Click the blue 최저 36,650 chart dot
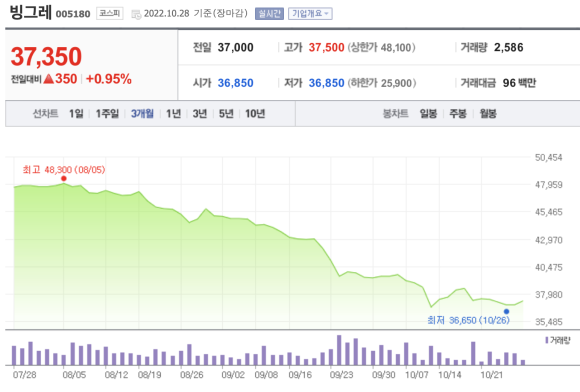This screenshot has width=580, height=392. 506,311
